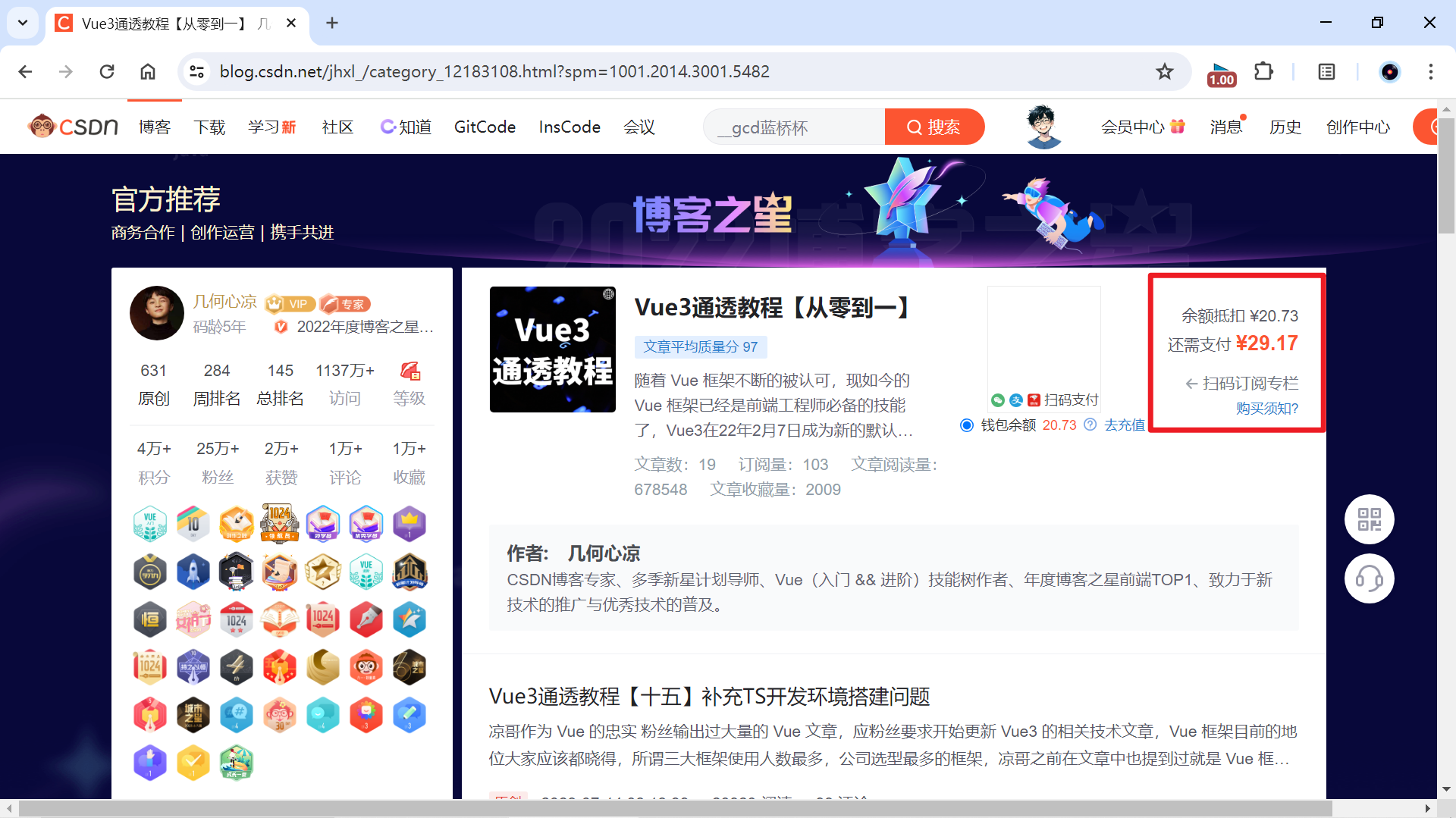
Task: Click the orange 搜索 button
Action: click(934, 127)
